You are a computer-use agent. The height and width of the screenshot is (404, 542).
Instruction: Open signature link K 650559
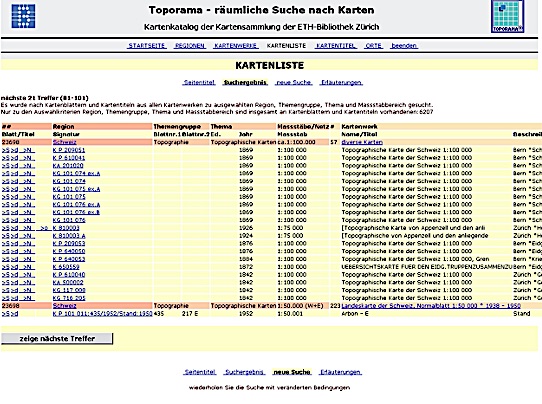(66, 267)
